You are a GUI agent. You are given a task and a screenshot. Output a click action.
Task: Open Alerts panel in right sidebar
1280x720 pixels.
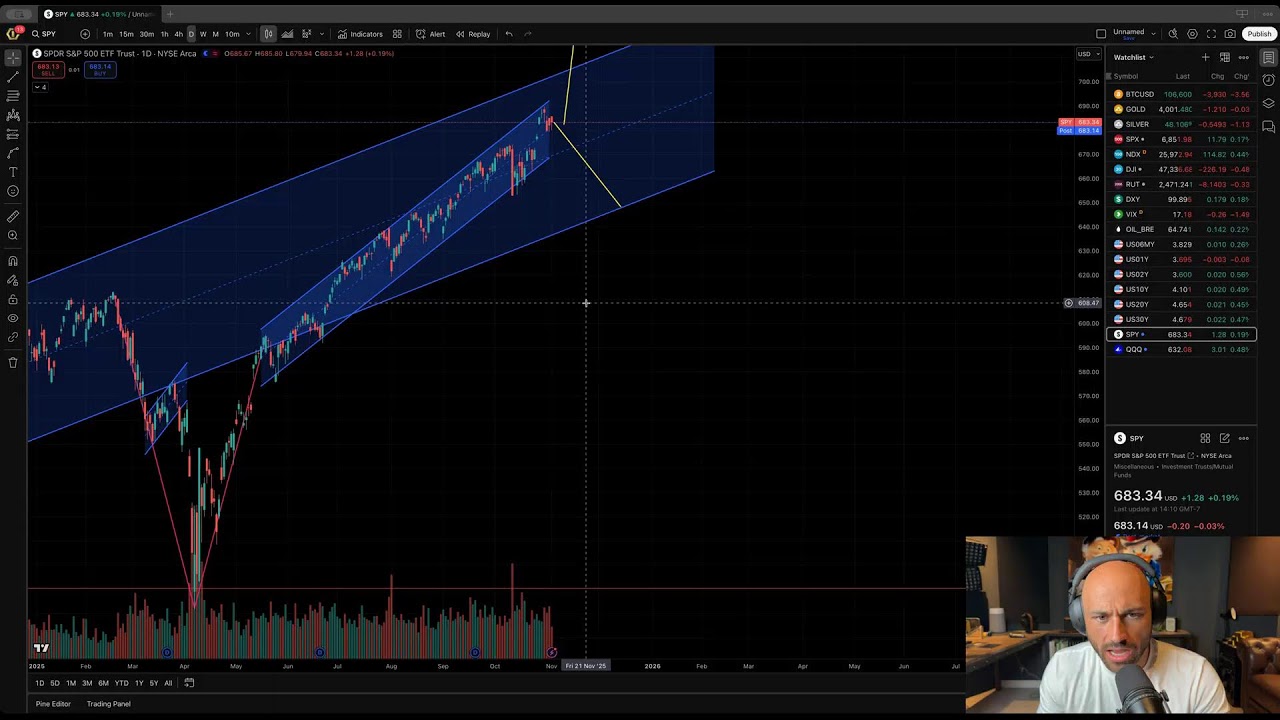tap(1269, 80)
